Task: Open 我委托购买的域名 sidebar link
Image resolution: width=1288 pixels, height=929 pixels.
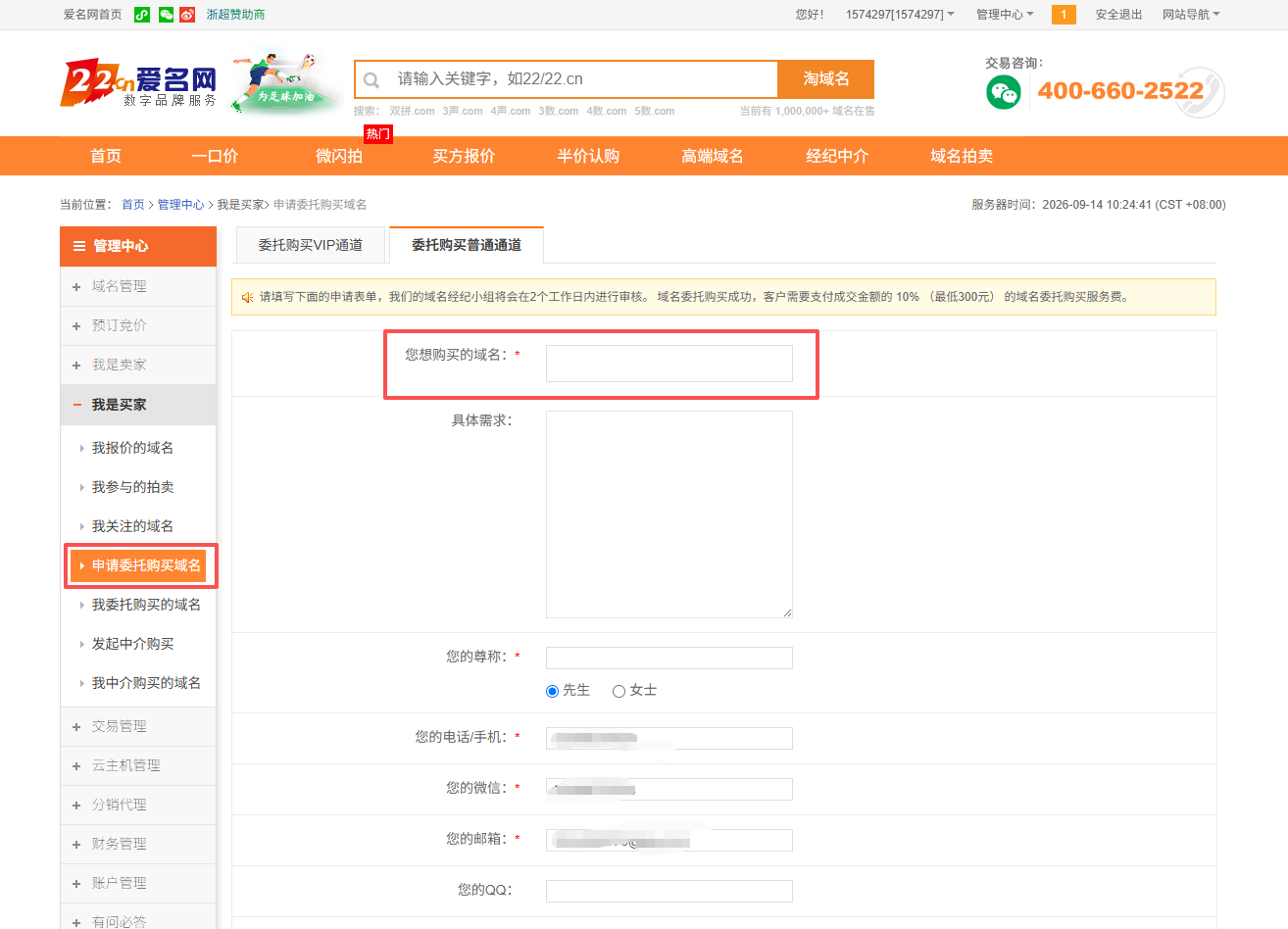Action: tap(146, 605)
